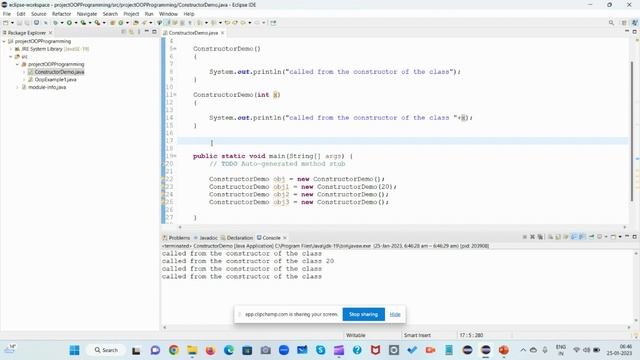This screenshot has height=360, width=640.
Task: Open the New button dropdown arrow
Action: (12, 23)
